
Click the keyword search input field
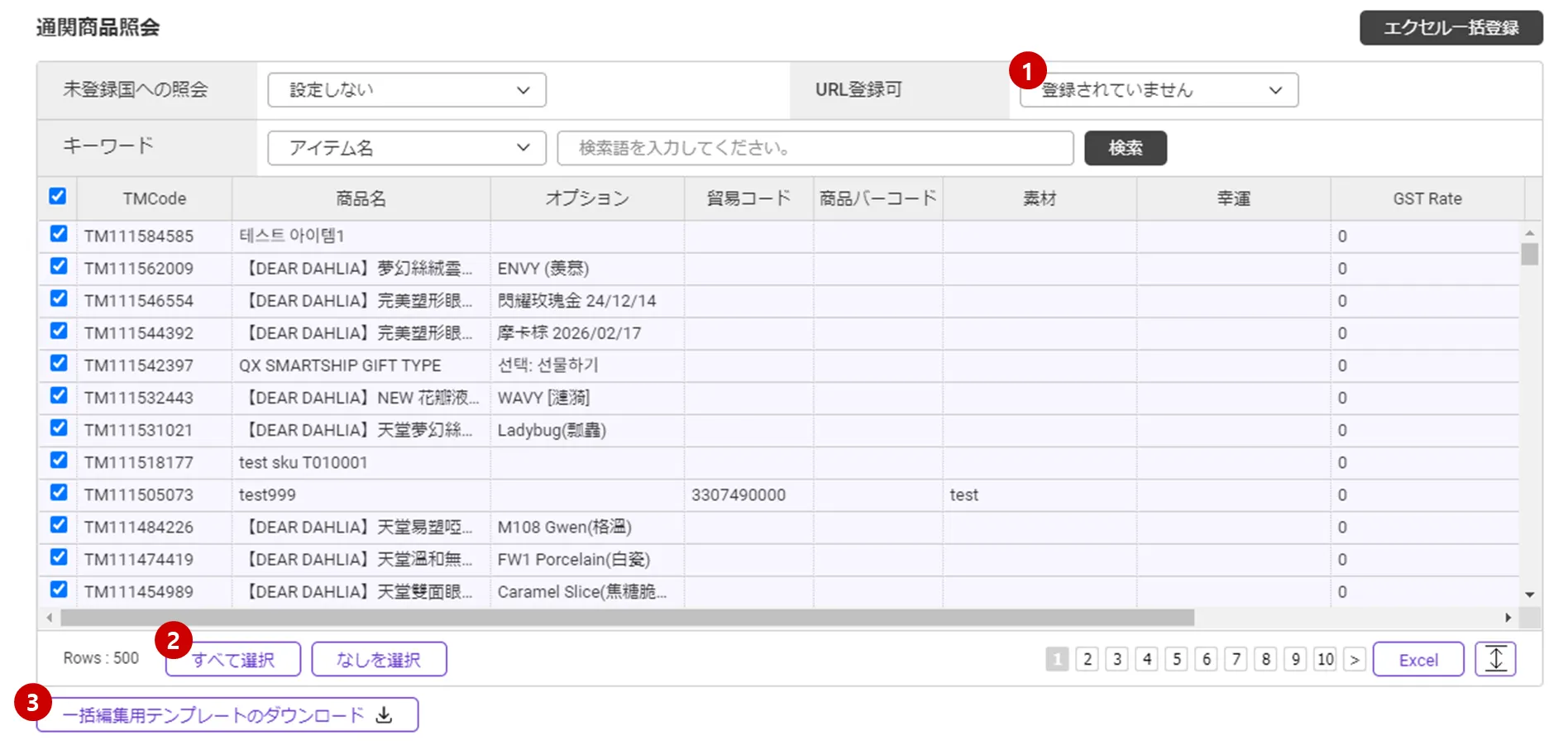tap(815, 148)
